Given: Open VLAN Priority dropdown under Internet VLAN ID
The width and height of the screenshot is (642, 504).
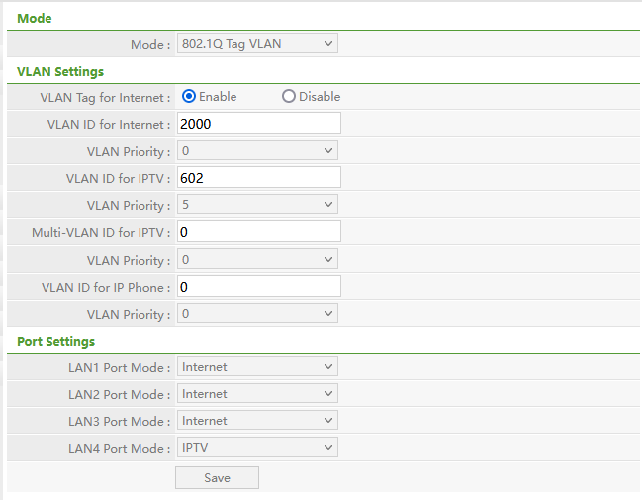Looking at the screenshot, I should tap(257, 151).
